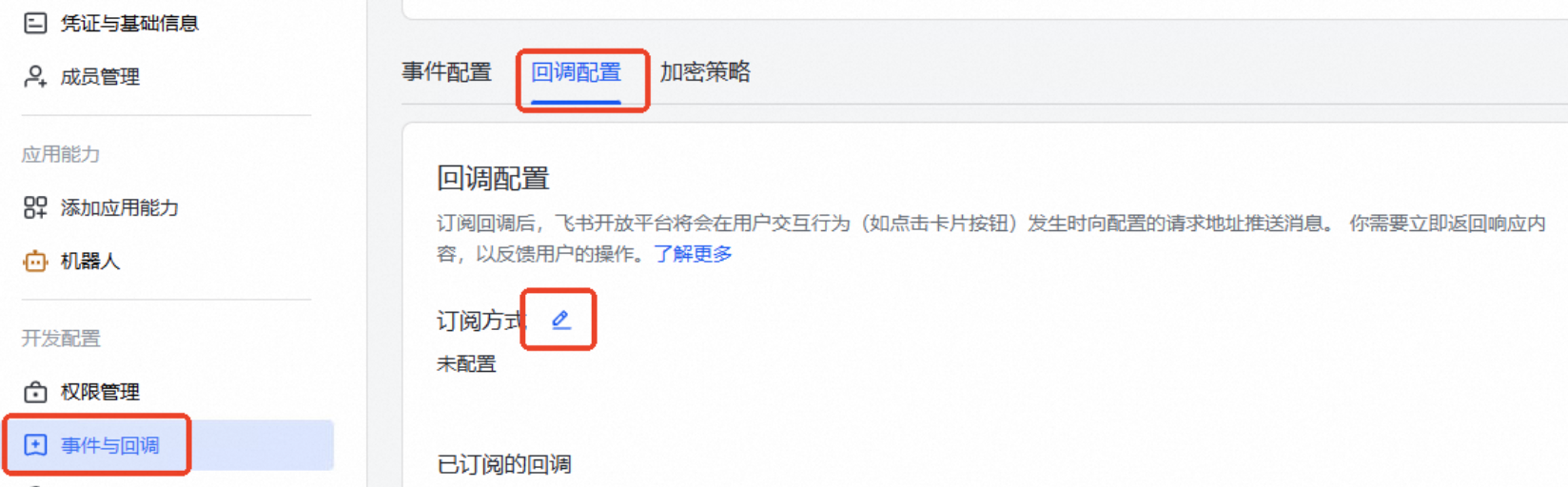
Task: Click the 凭证与基础信息 sidebar icon
Action: point(35,23)
